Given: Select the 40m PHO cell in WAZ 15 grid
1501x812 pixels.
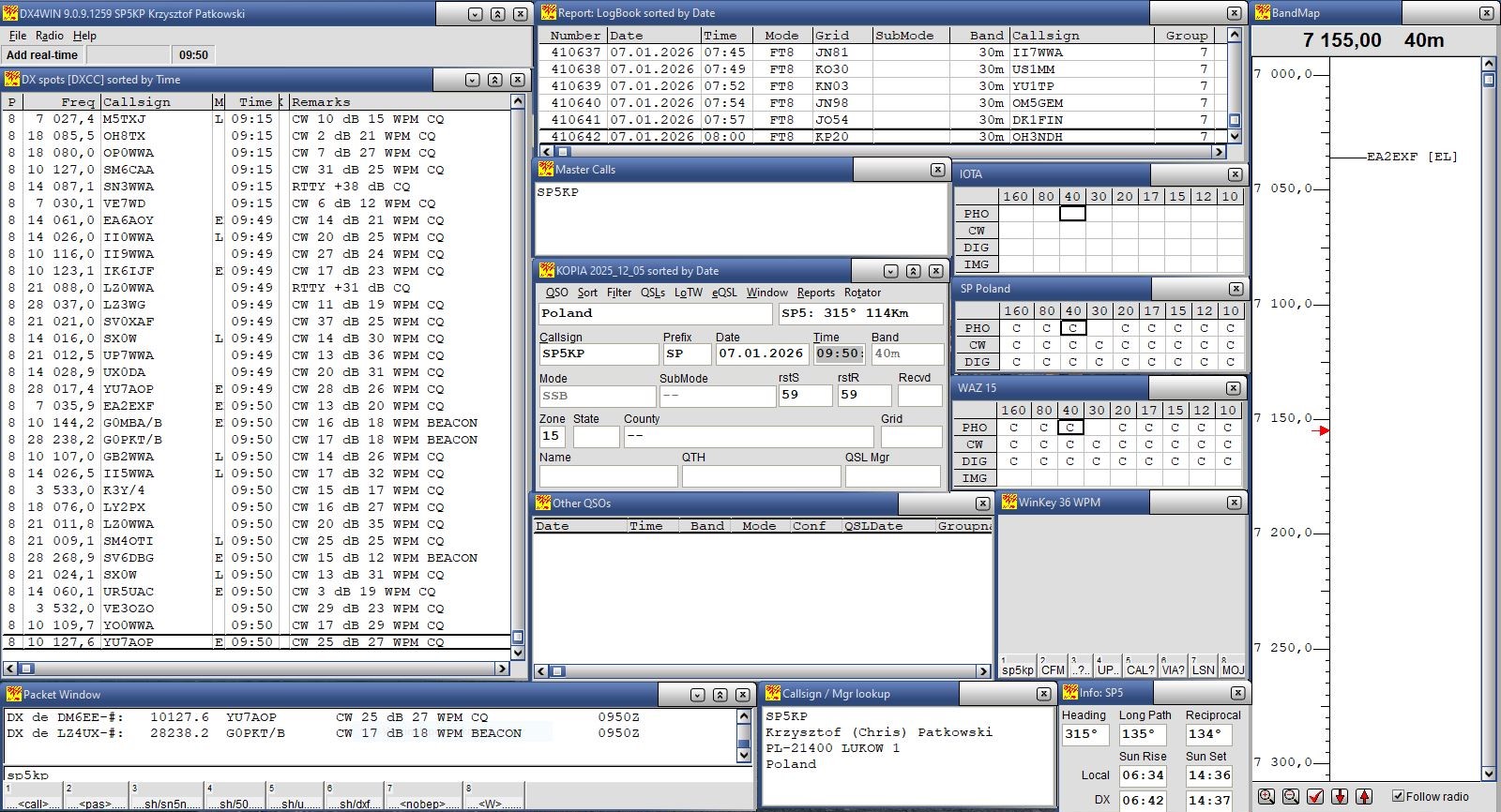Looking at the screenshot, I should (x=1070, y=428).
